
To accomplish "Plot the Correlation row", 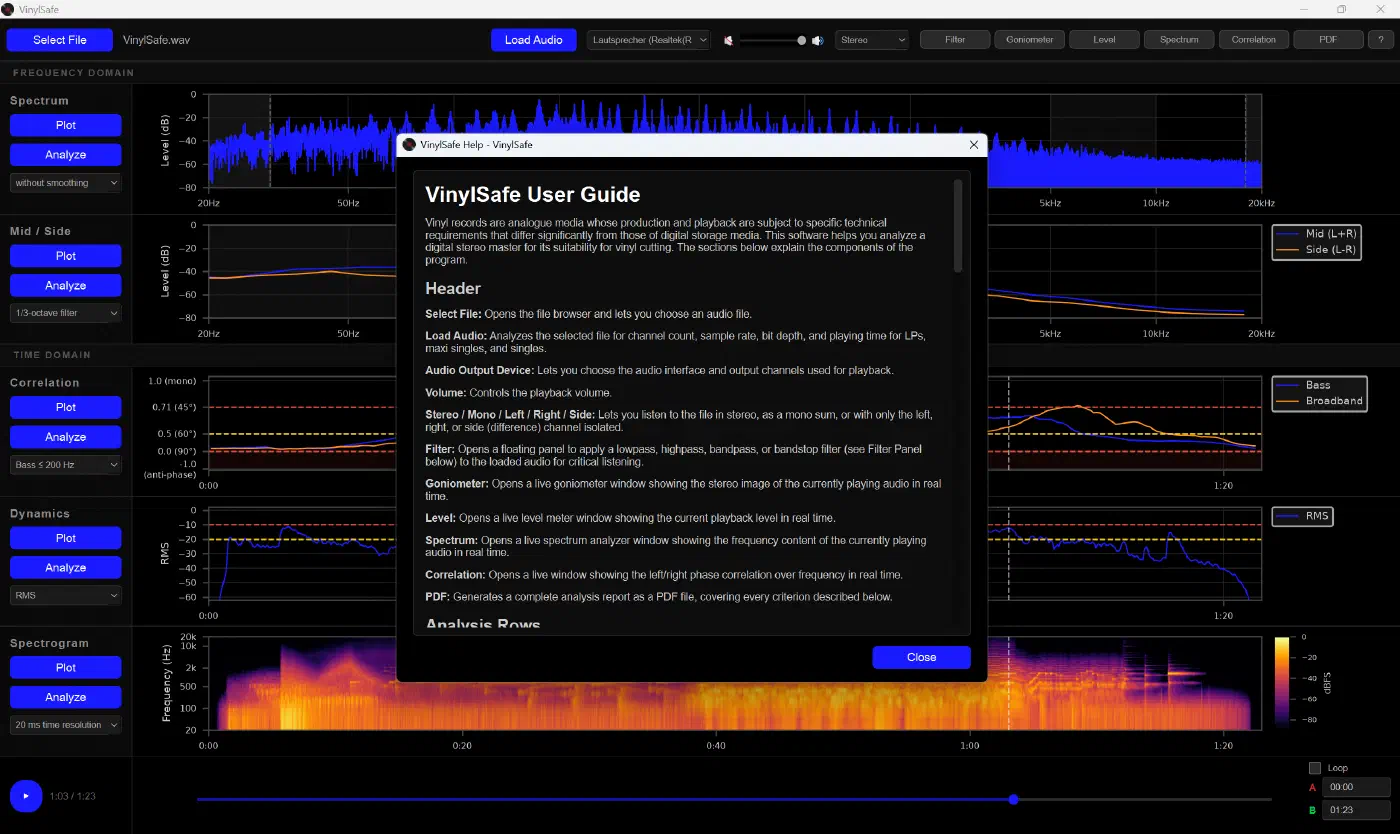I will pos(66,407).
